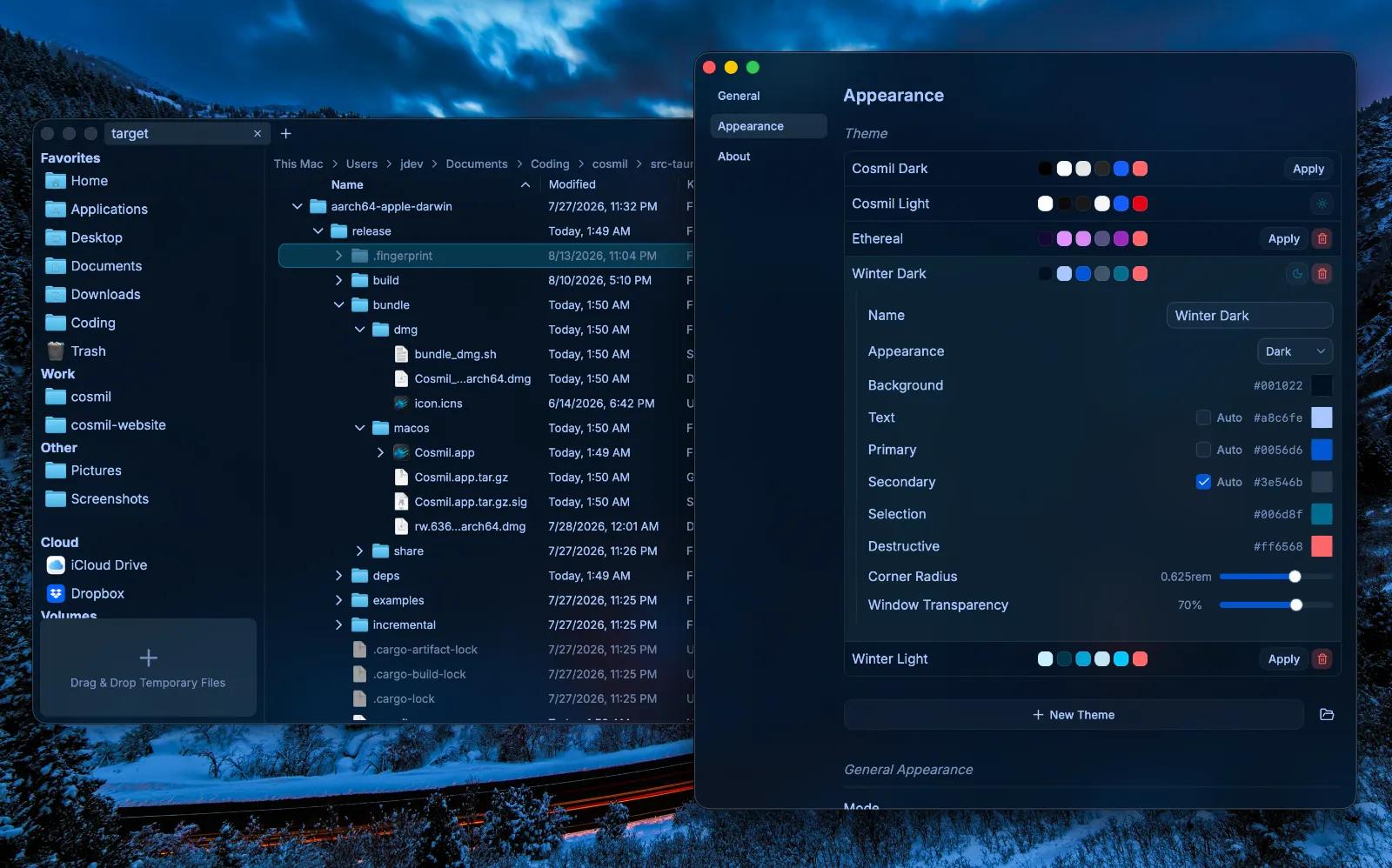
Task: Create a New Theme
Action: (x=1074, y=715)
